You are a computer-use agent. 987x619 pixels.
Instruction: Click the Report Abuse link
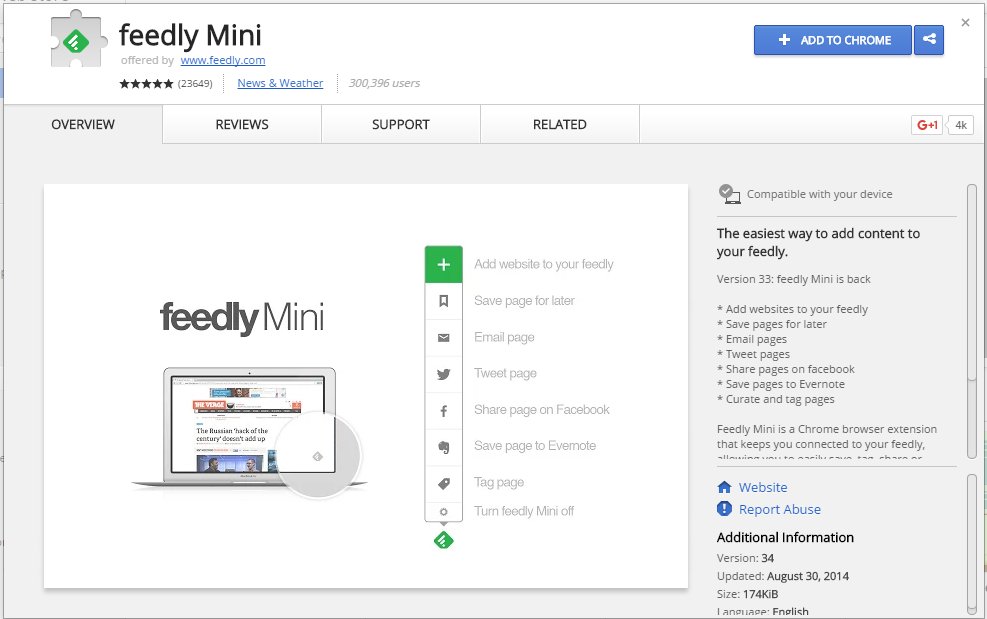point(779,509)
